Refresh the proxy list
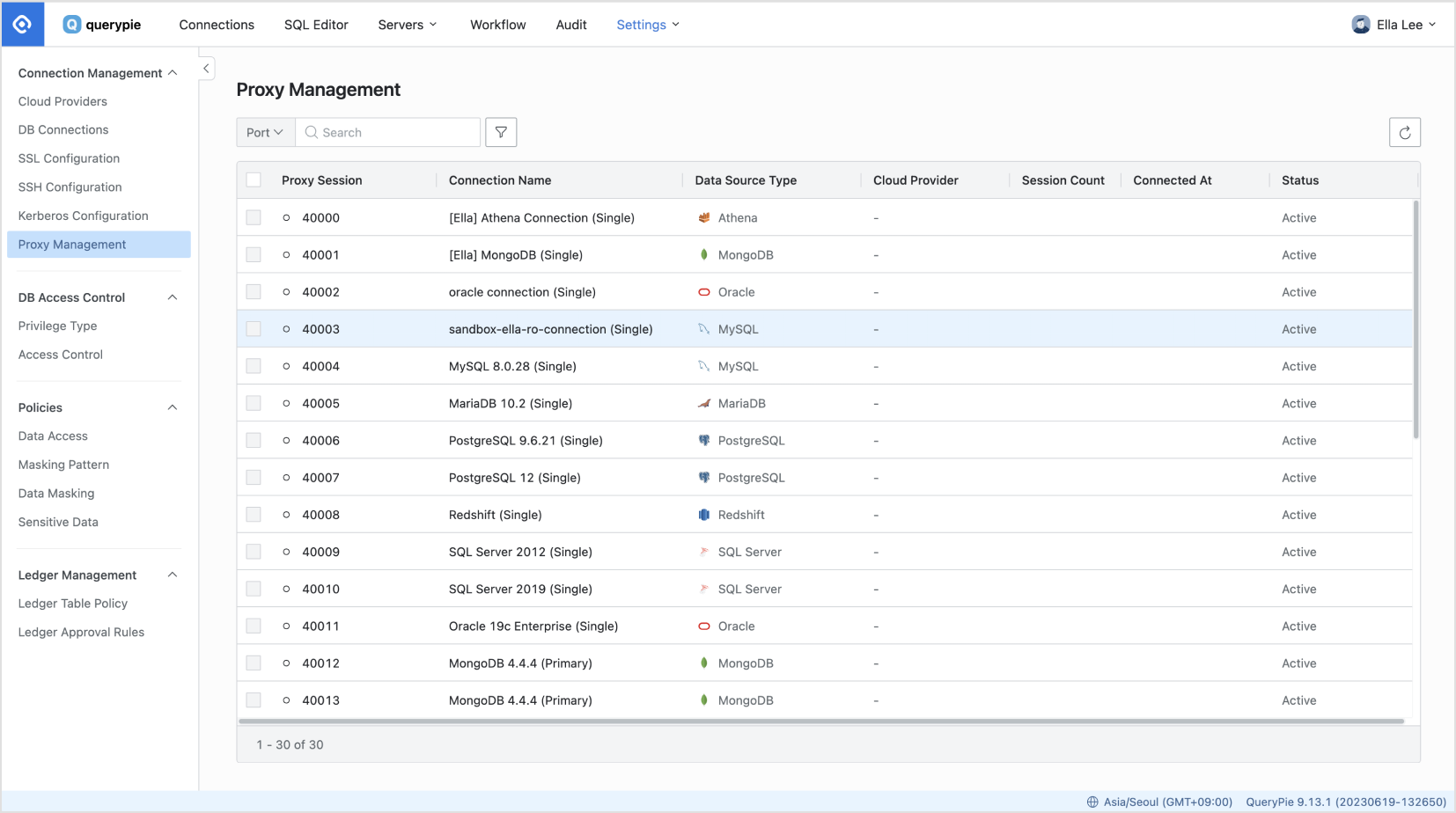This screenshot has height=813, width=1456. click(1405, 132)
